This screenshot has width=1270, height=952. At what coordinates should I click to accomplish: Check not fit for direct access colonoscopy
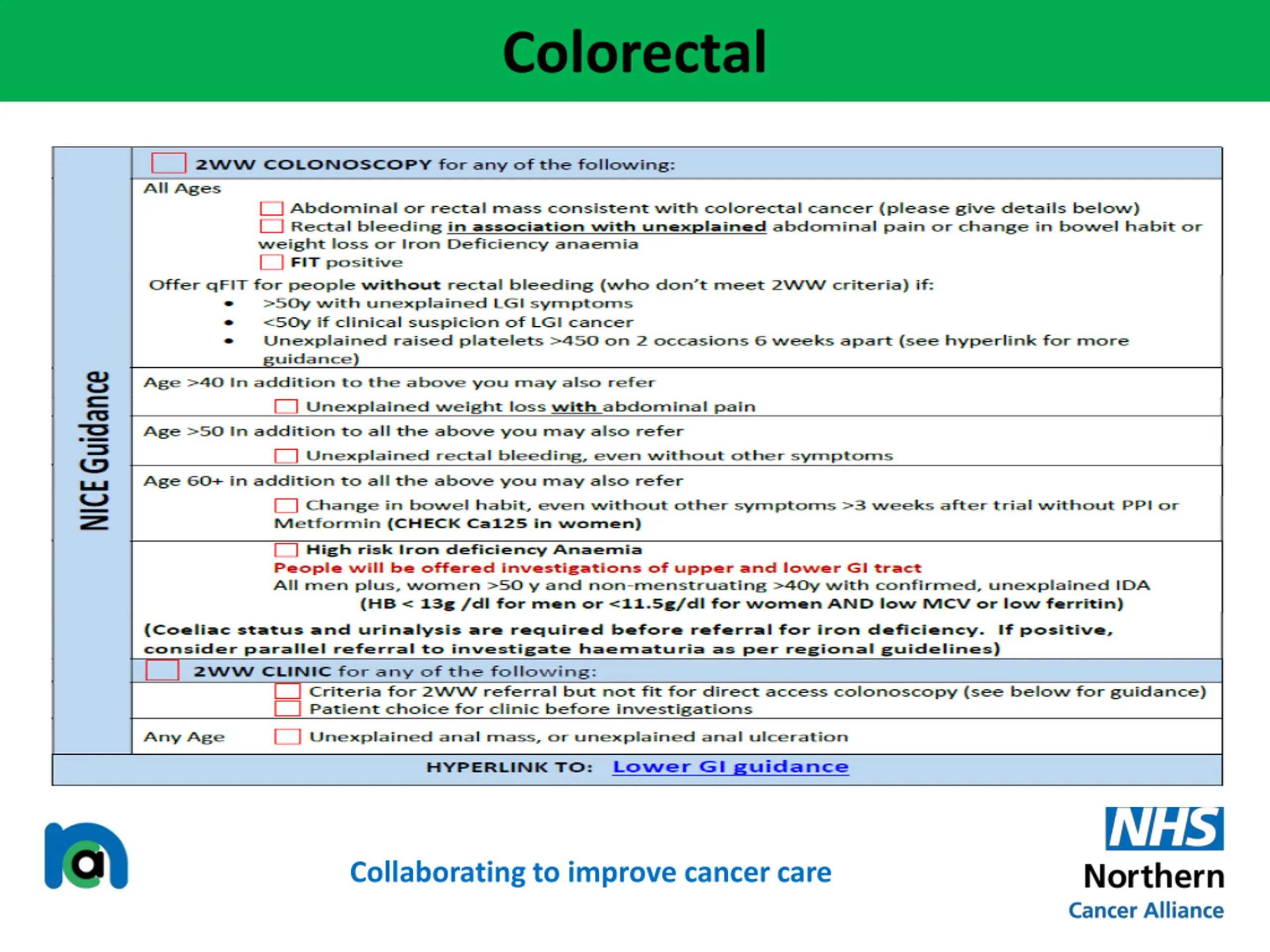(287, 691)
